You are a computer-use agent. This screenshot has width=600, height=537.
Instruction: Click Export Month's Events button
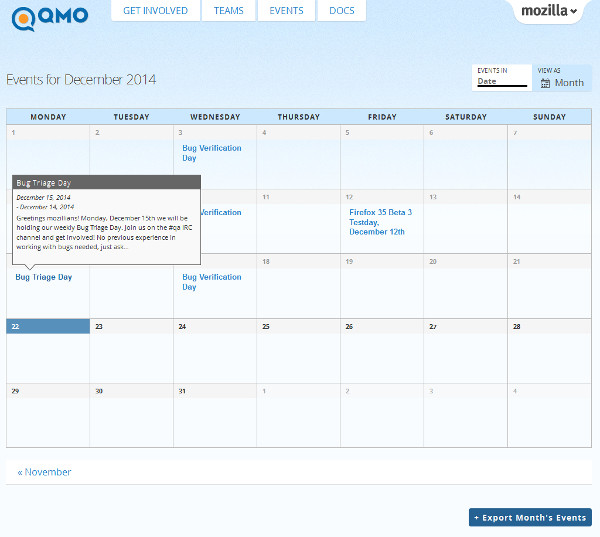pos(530,518)
